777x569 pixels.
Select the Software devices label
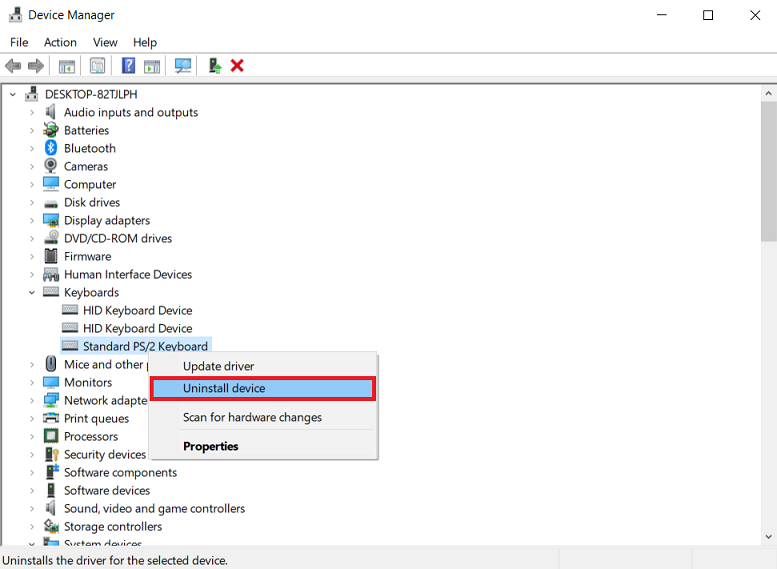(107, 491)
